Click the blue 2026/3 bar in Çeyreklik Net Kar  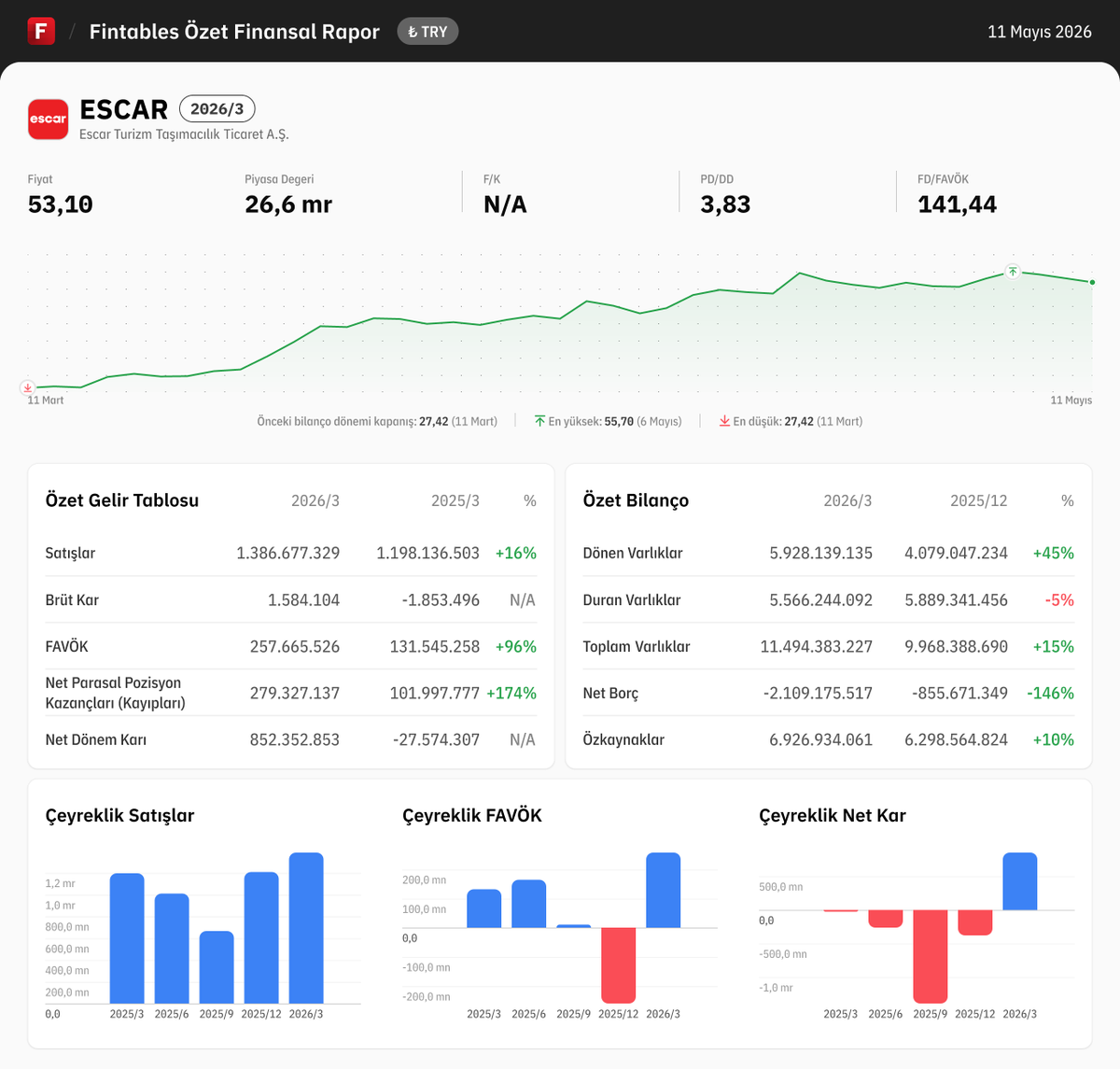point(1019,880)
